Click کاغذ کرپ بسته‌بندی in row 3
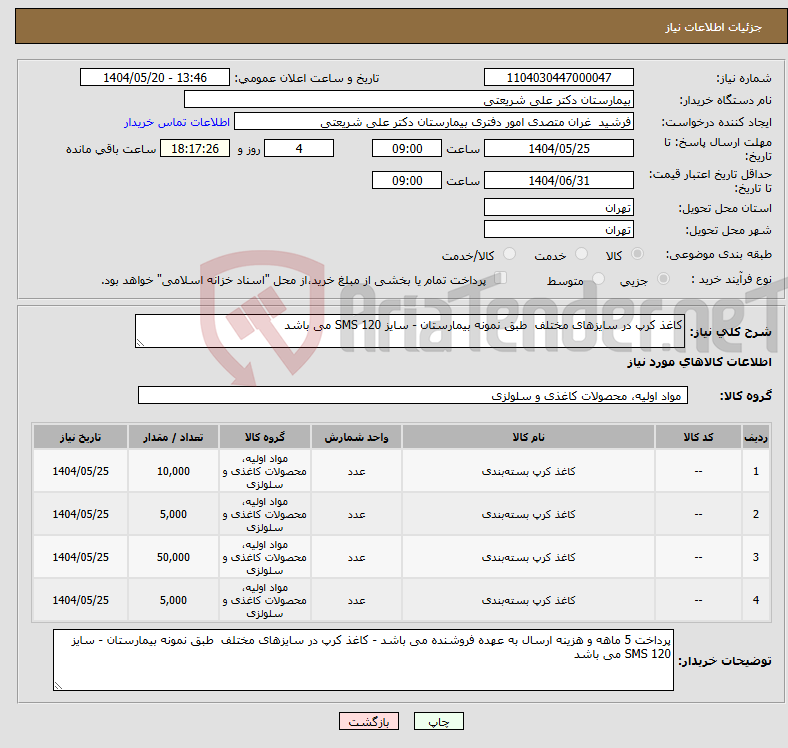Screen dimensions: 788x748 pos(528,557)
